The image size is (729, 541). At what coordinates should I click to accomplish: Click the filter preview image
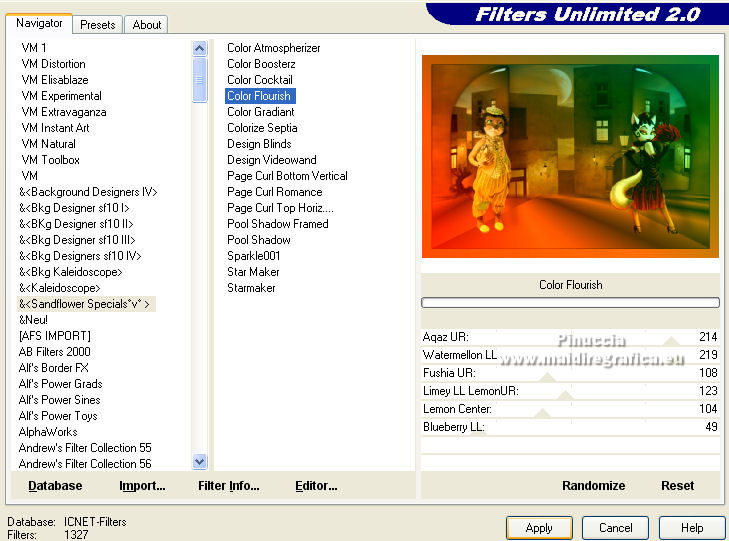[x=570, y=156]
